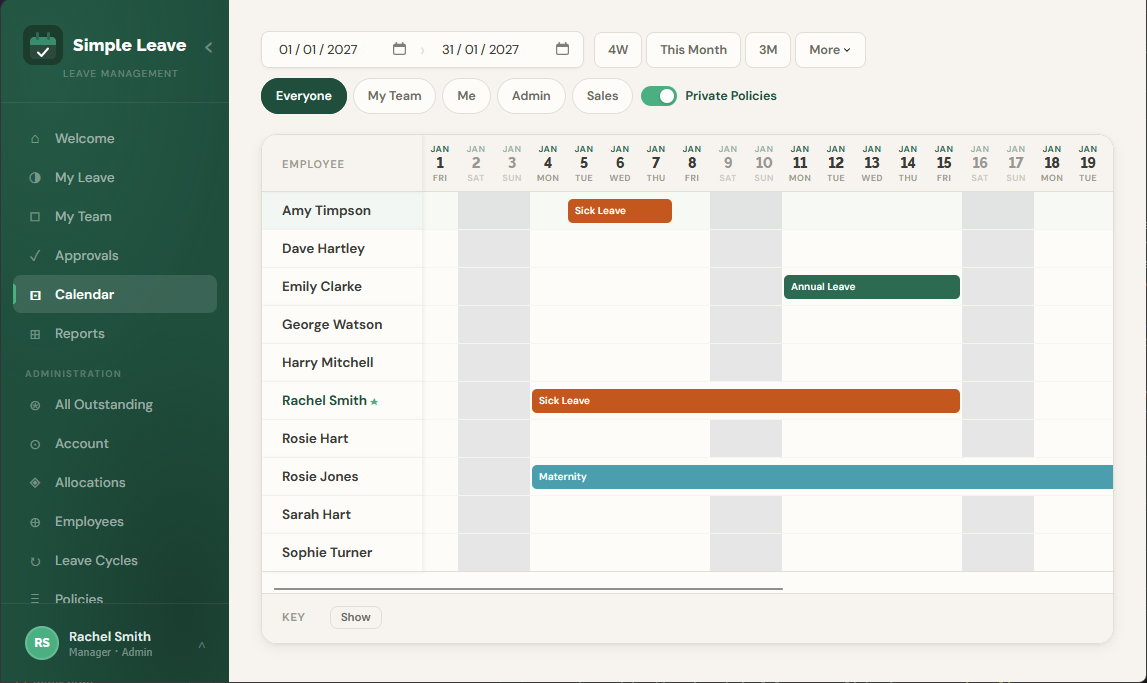Click employee name Harry Mitchell
1147x683 pixels.
click(328, 363)
